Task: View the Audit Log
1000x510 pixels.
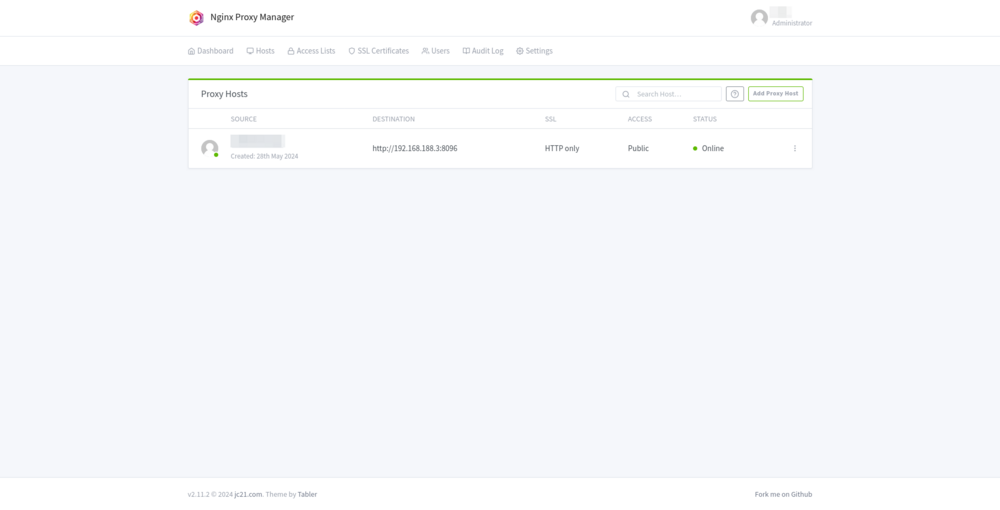Action: click(483, 51)
